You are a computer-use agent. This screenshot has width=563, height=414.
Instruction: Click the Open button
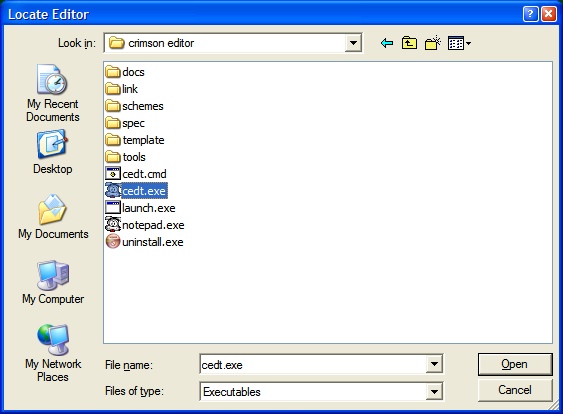coord(515,364)
